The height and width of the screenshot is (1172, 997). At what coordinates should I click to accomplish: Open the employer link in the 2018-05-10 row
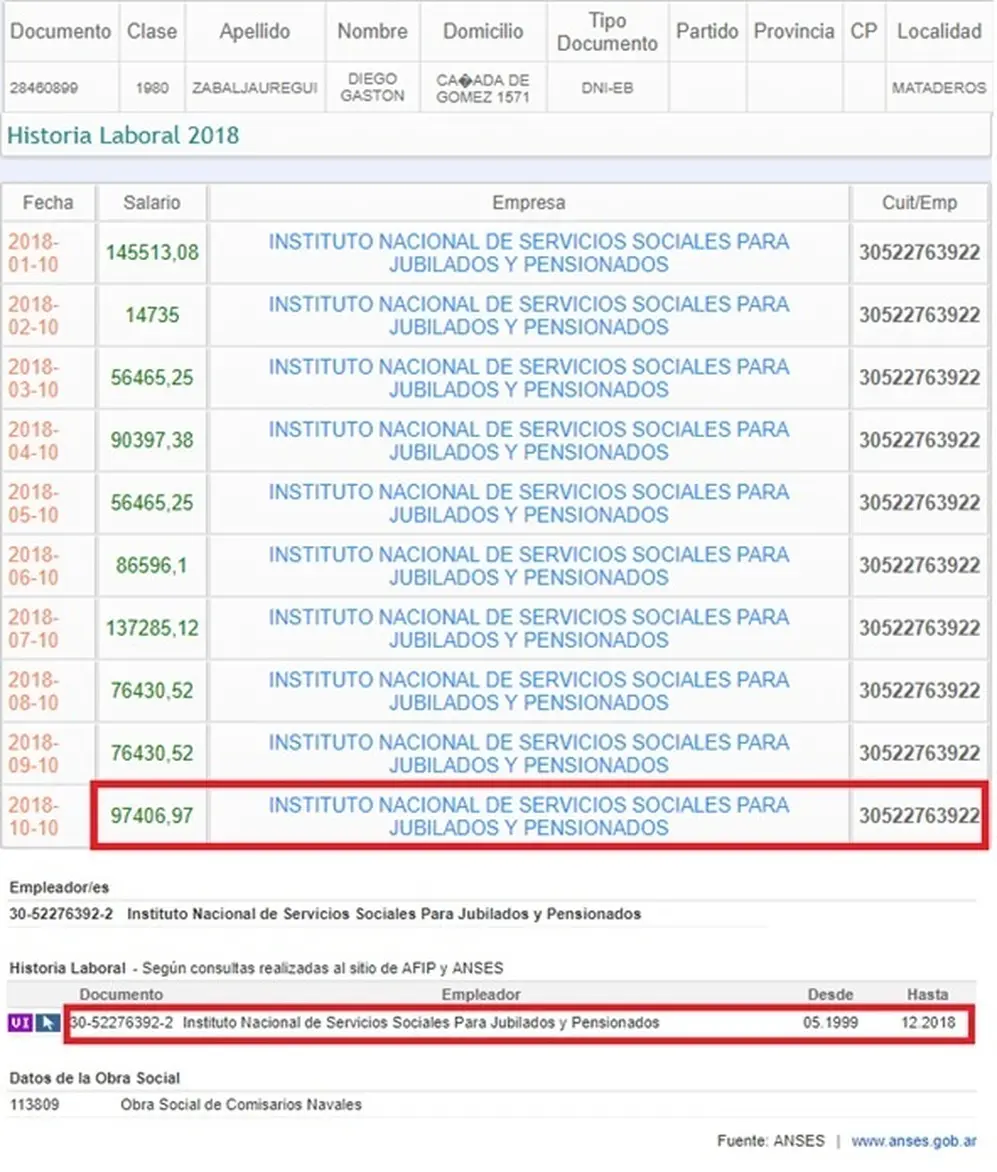[x=528, y=503]
